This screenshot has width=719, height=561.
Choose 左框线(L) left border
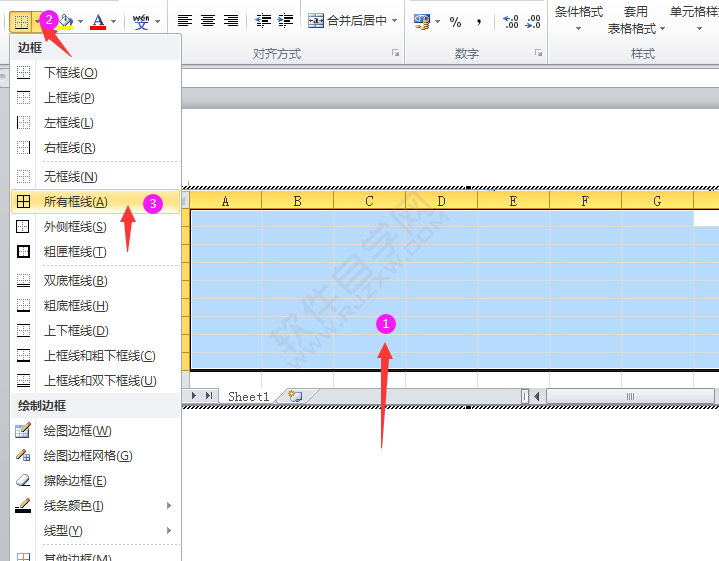[95, 122]
